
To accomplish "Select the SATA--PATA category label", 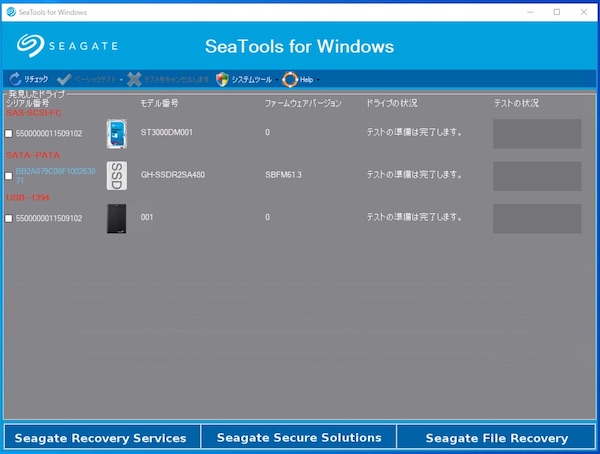I will pos(33,155).
